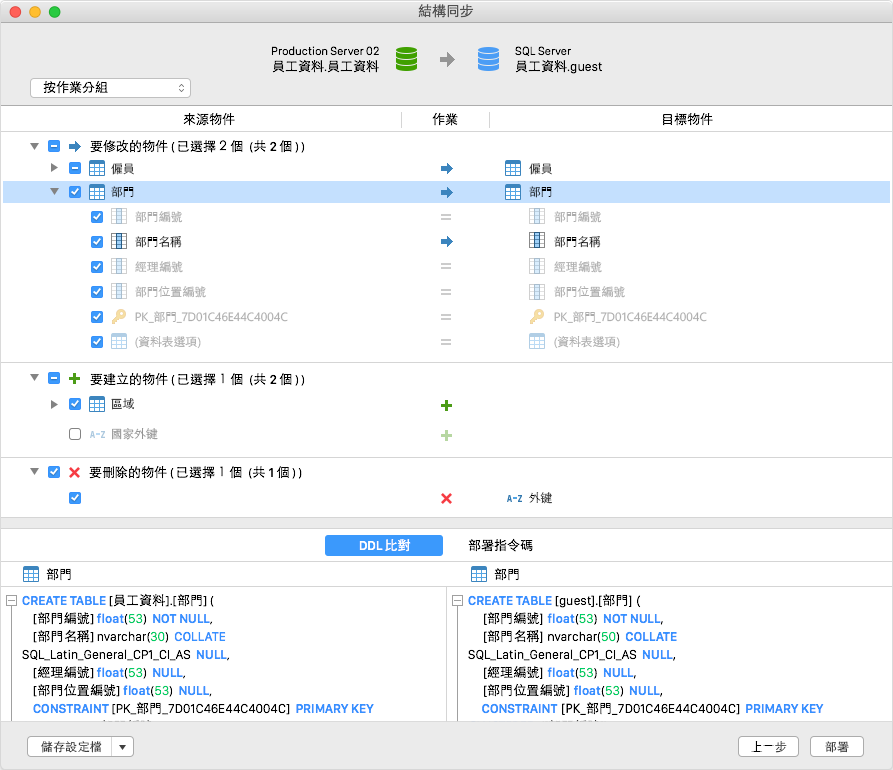Click the source 經理編號 column icon
The image size is (893, 770).
click(118, 266)
